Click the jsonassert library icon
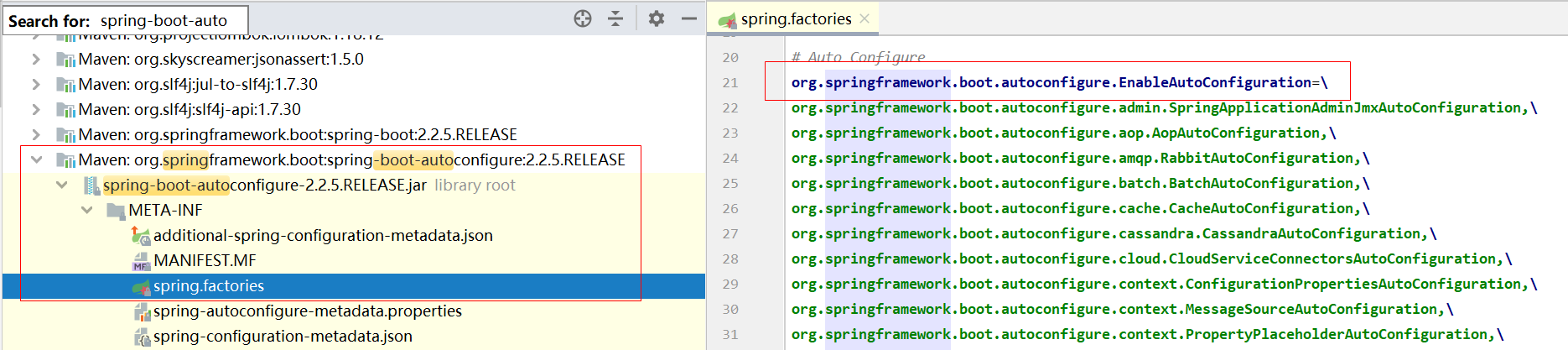 [65, 60]
